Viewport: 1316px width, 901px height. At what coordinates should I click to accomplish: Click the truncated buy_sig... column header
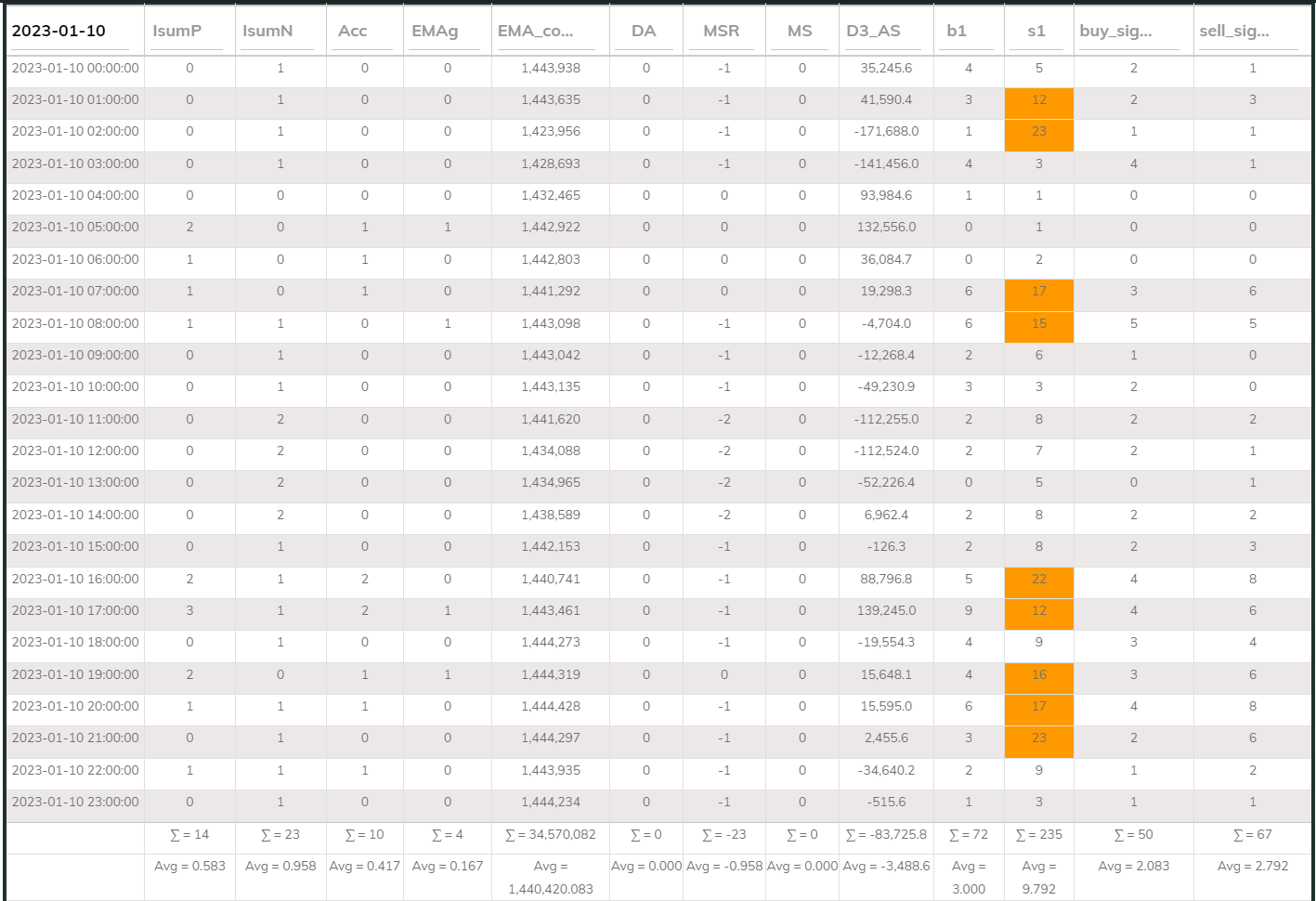pos(1115,31)
